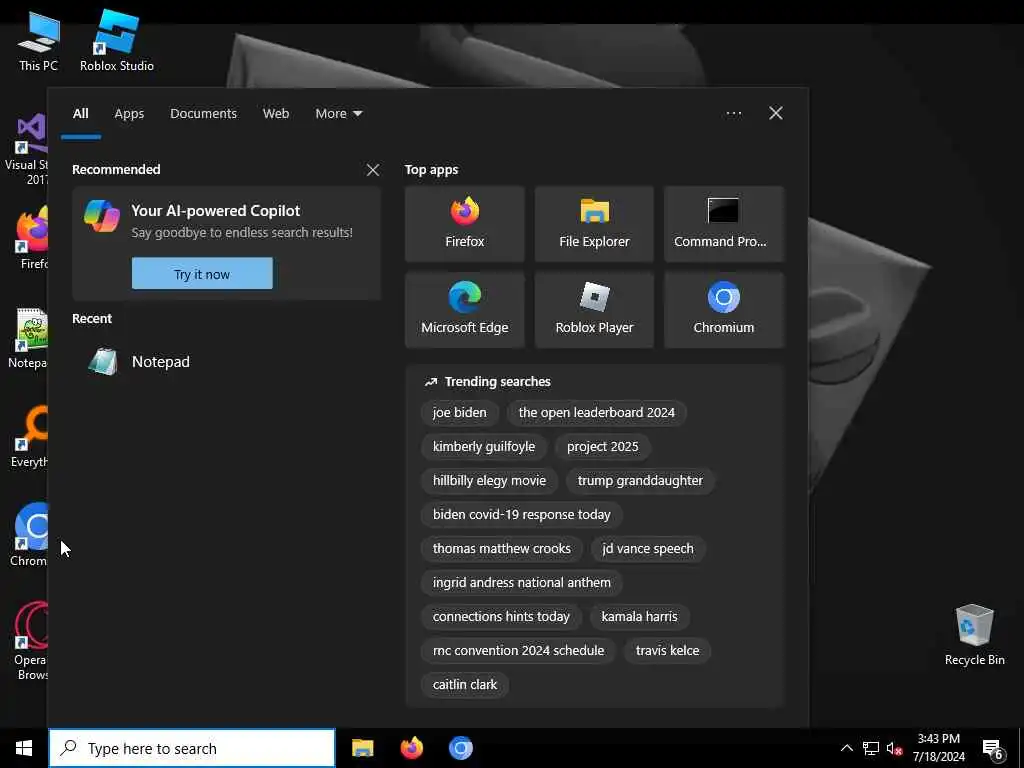
Task: Select Roblox Studio desktop shortcut
Action: tap(117, 40)
